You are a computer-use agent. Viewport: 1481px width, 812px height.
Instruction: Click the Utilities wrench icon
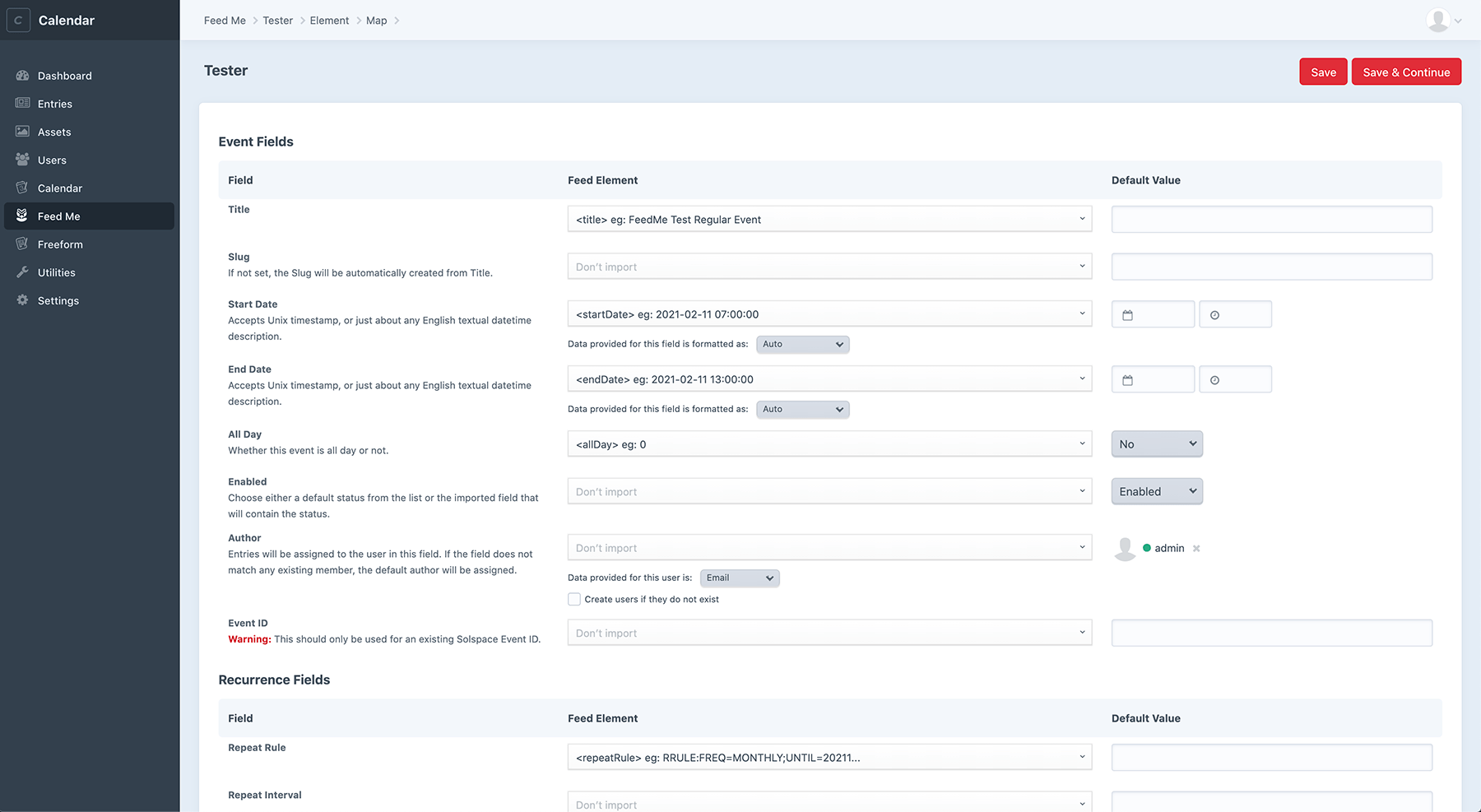22,272
